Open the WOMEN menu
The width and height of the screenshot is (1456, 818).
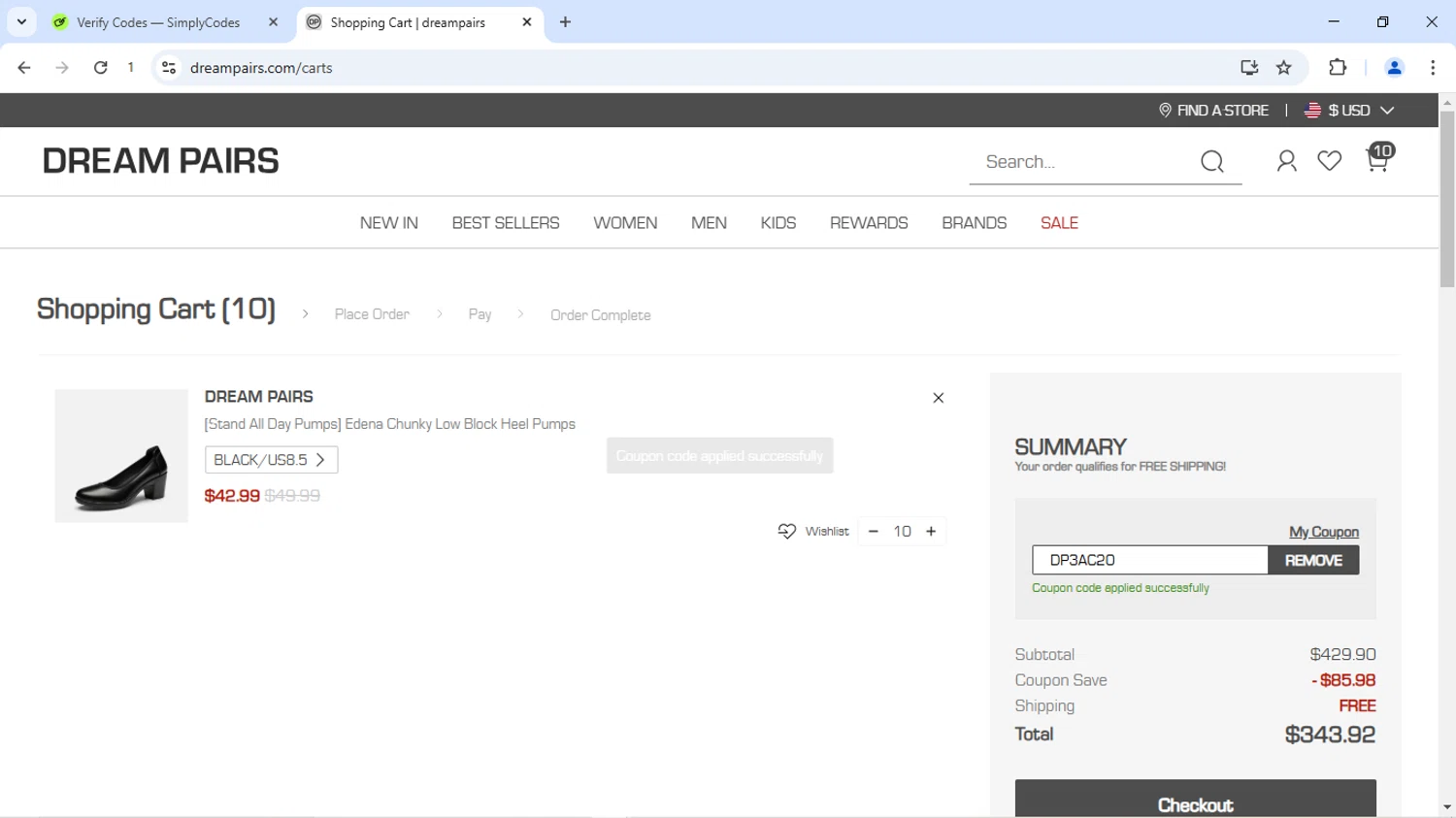[x=625, y=223]
